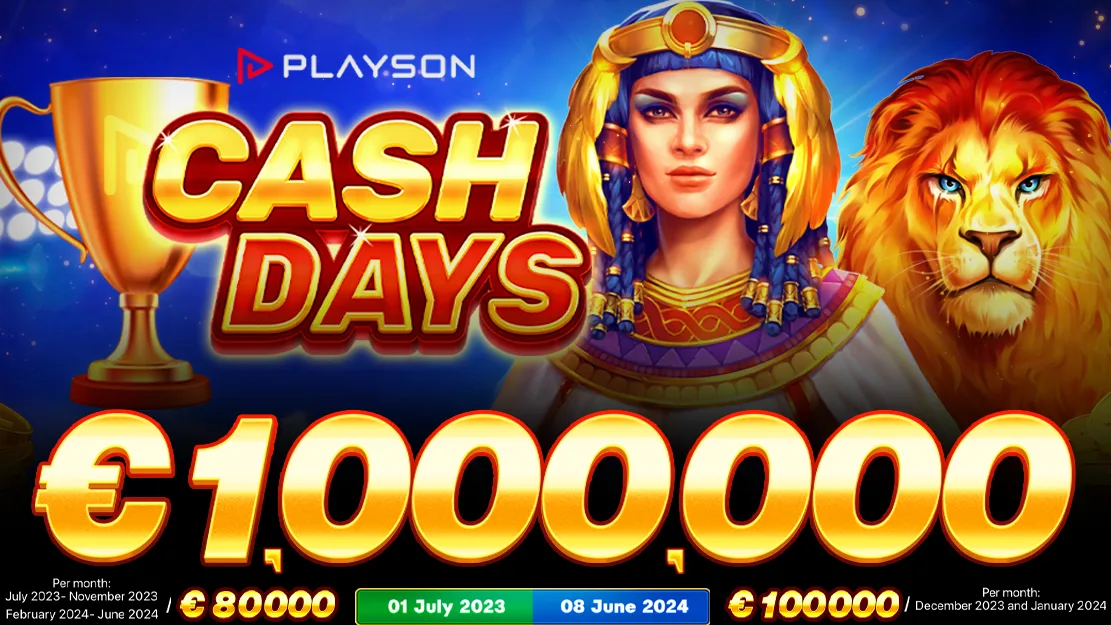
Task: Click the blue 08 June 2024 label
Action: coord(624,607)
